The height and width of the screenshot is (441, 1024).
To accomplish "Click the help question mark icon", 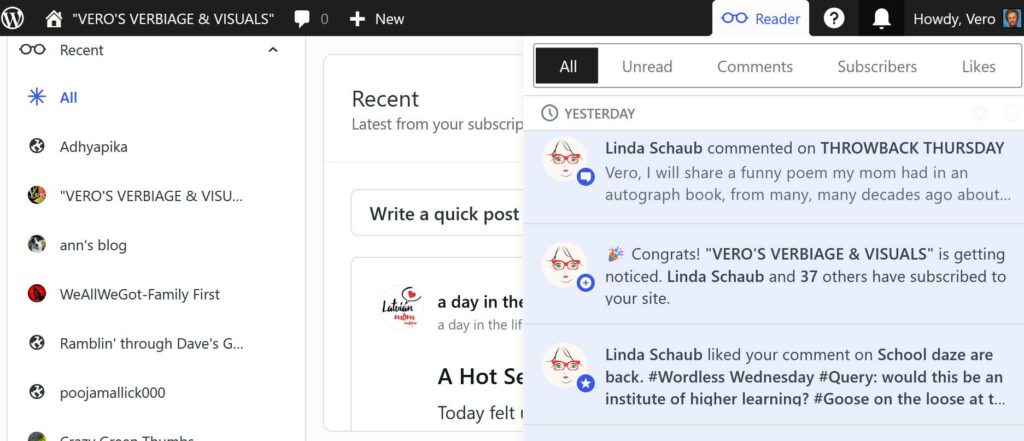I will [834, 18].
